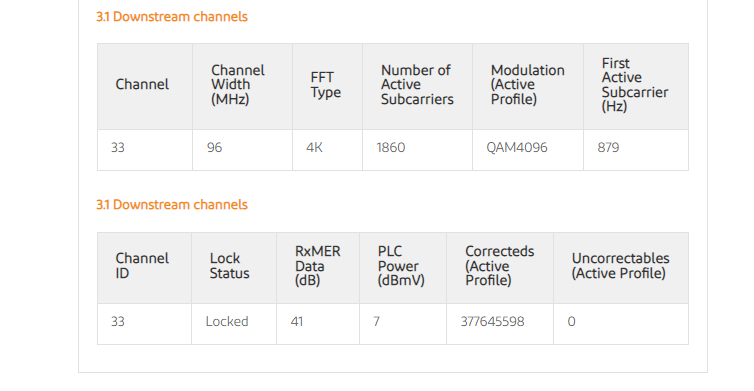Select the 1860 subcarriers value
The width and height of the screenshot is (754, 391).
pos(390,147)
